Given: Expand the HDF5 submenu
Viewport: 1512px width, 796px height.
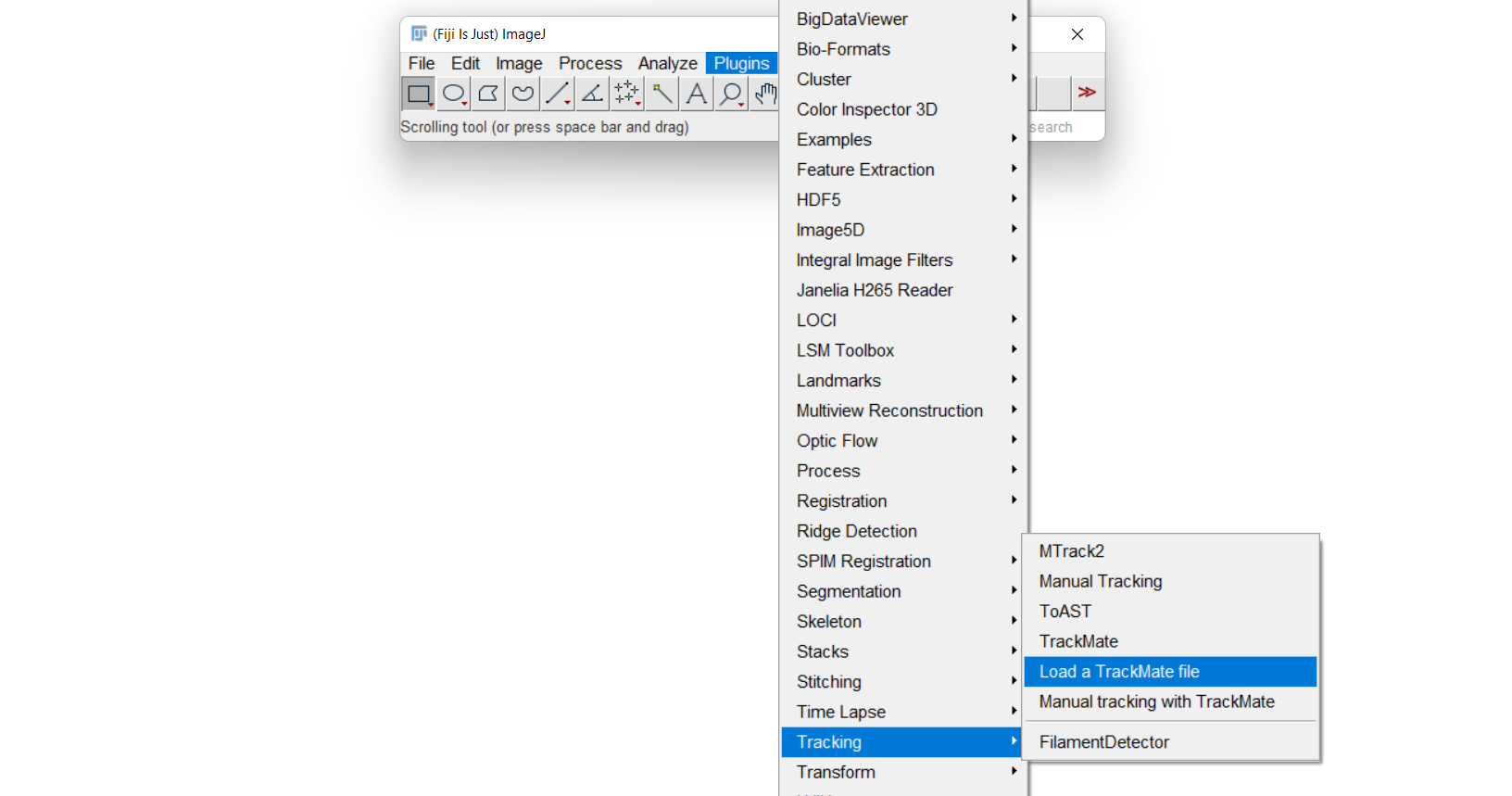Looking at the screenshot, I should pyautogui.click(x=903, y=199).
